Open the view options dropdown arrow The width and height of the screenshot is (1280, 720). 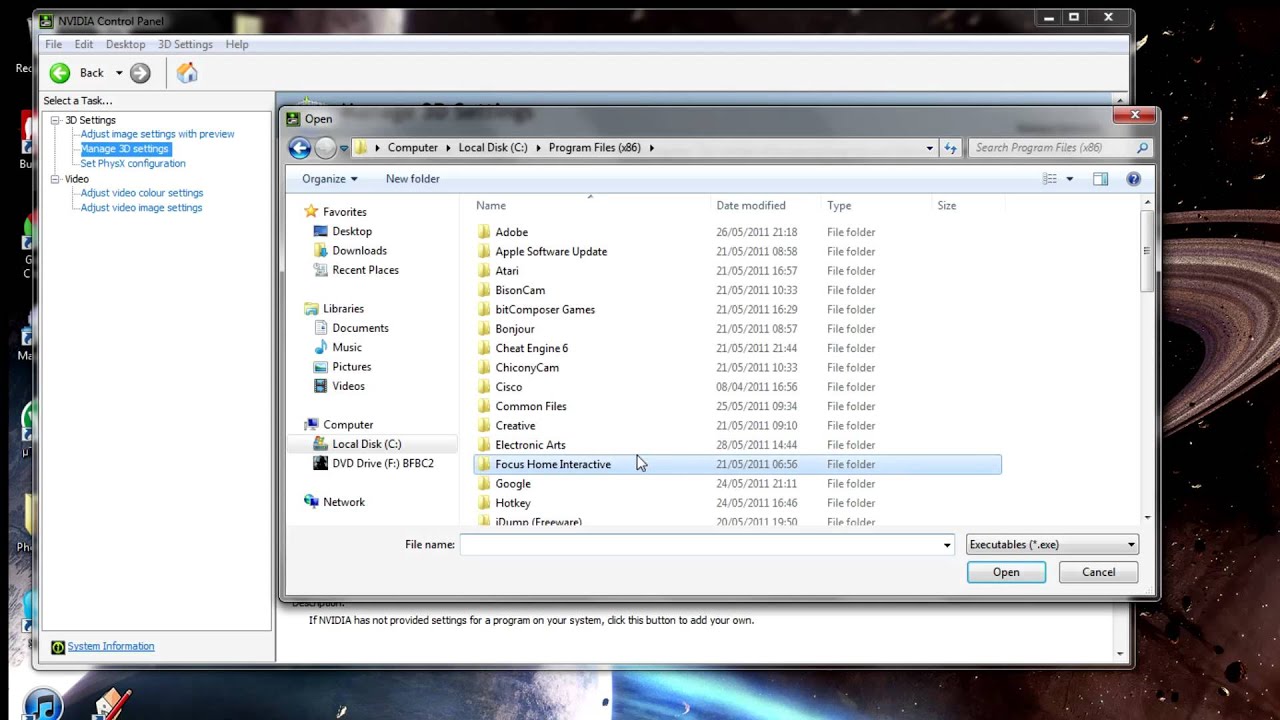pos(1069,179)
